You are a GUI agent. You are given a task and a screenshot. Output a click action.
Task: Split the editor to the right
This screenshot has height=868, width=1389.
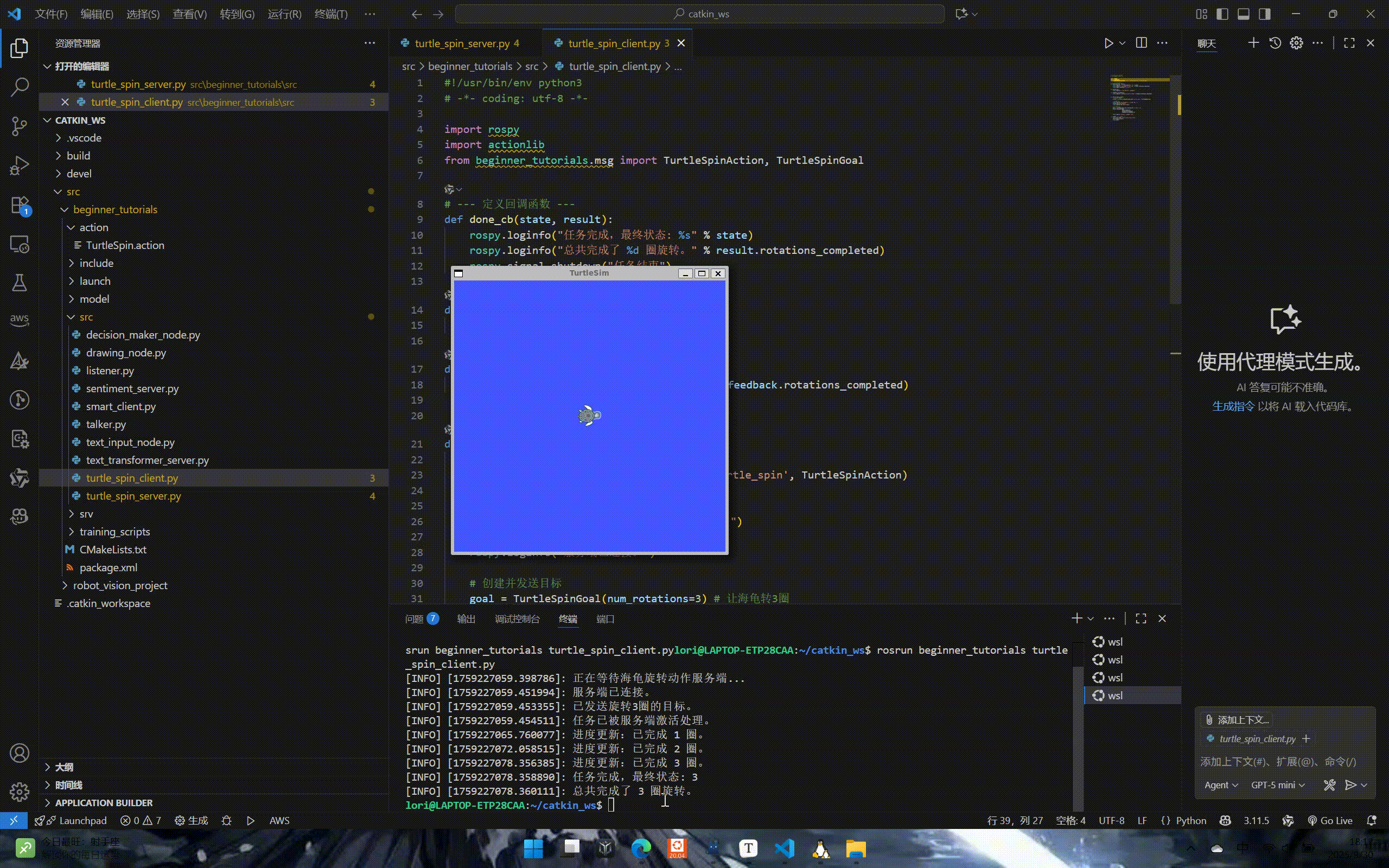click(x=1141, y=43)
